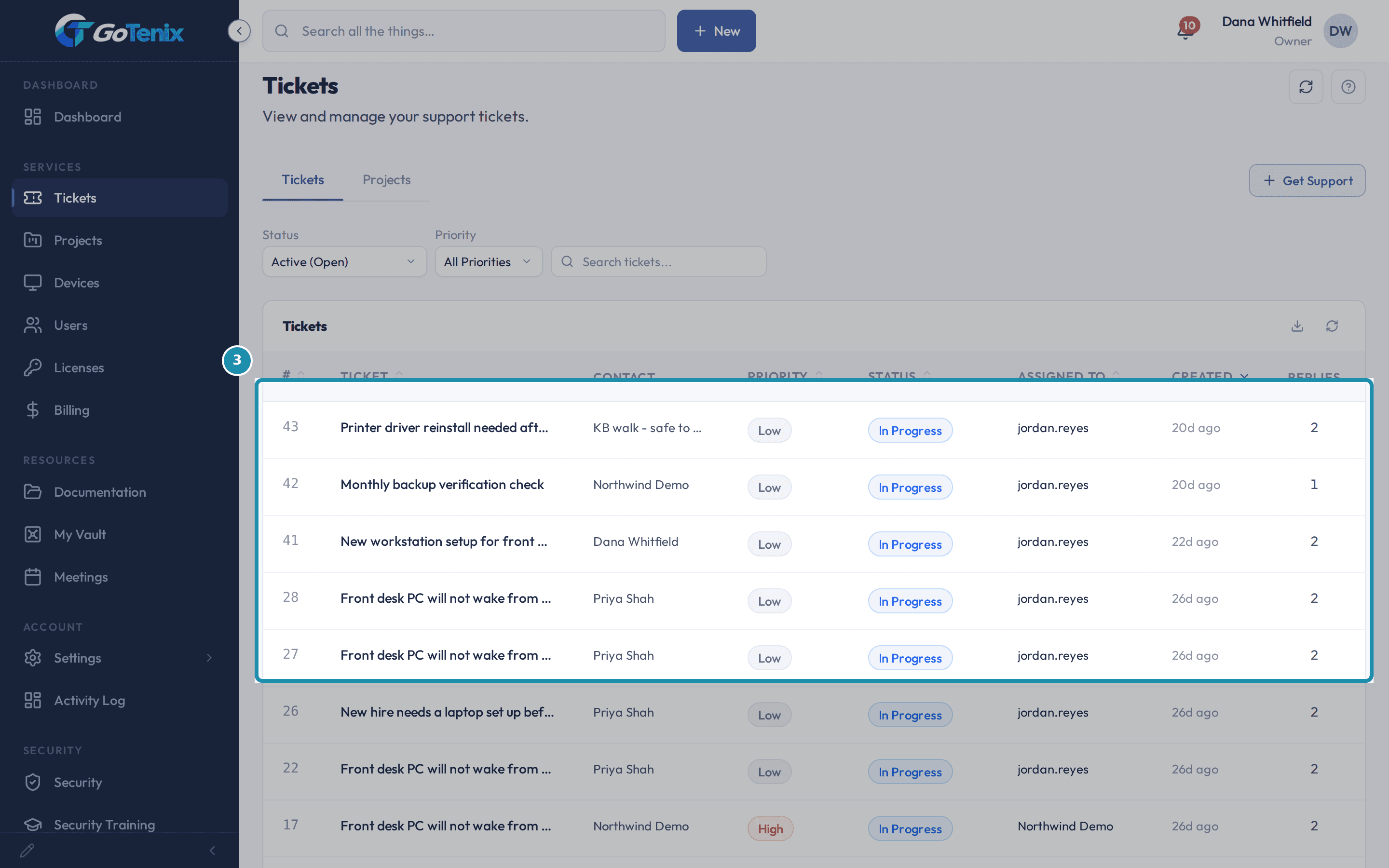Screen dimensions: 1389x868
Task: Open ticket New workstation setup for front
Action: (443, 542)
